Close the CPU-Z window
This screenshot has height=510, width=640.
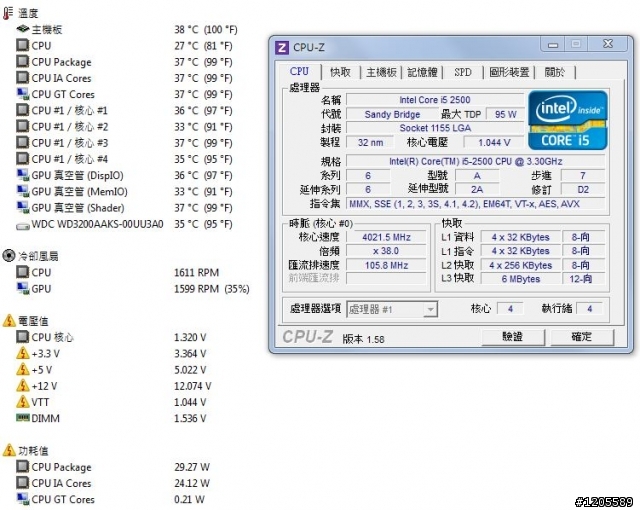(608, 44)
